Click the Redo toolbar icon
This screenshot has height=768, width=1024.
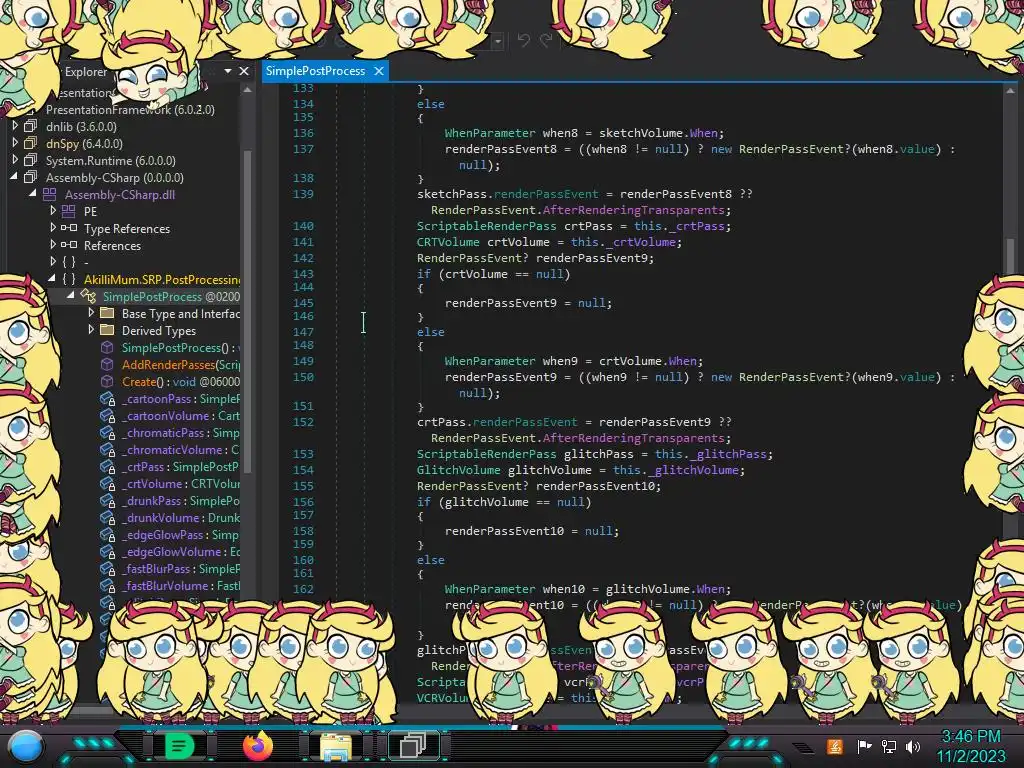point(546,40)
